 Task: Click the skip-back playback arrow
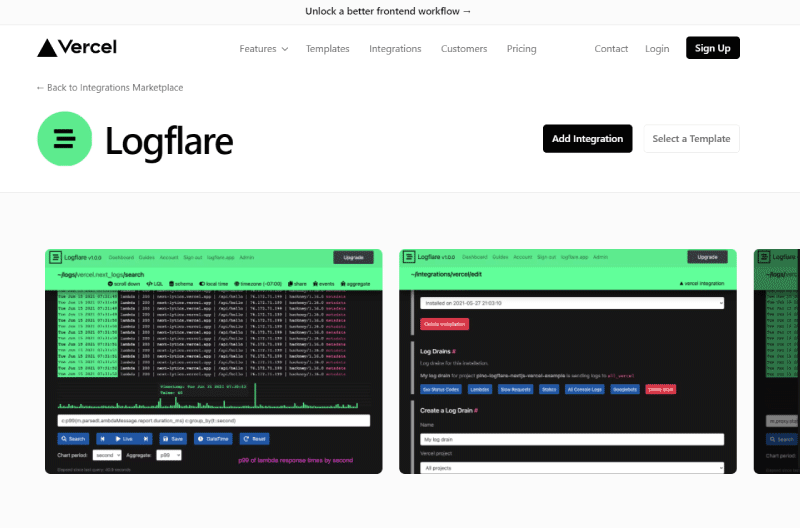[x=103, y=439]
